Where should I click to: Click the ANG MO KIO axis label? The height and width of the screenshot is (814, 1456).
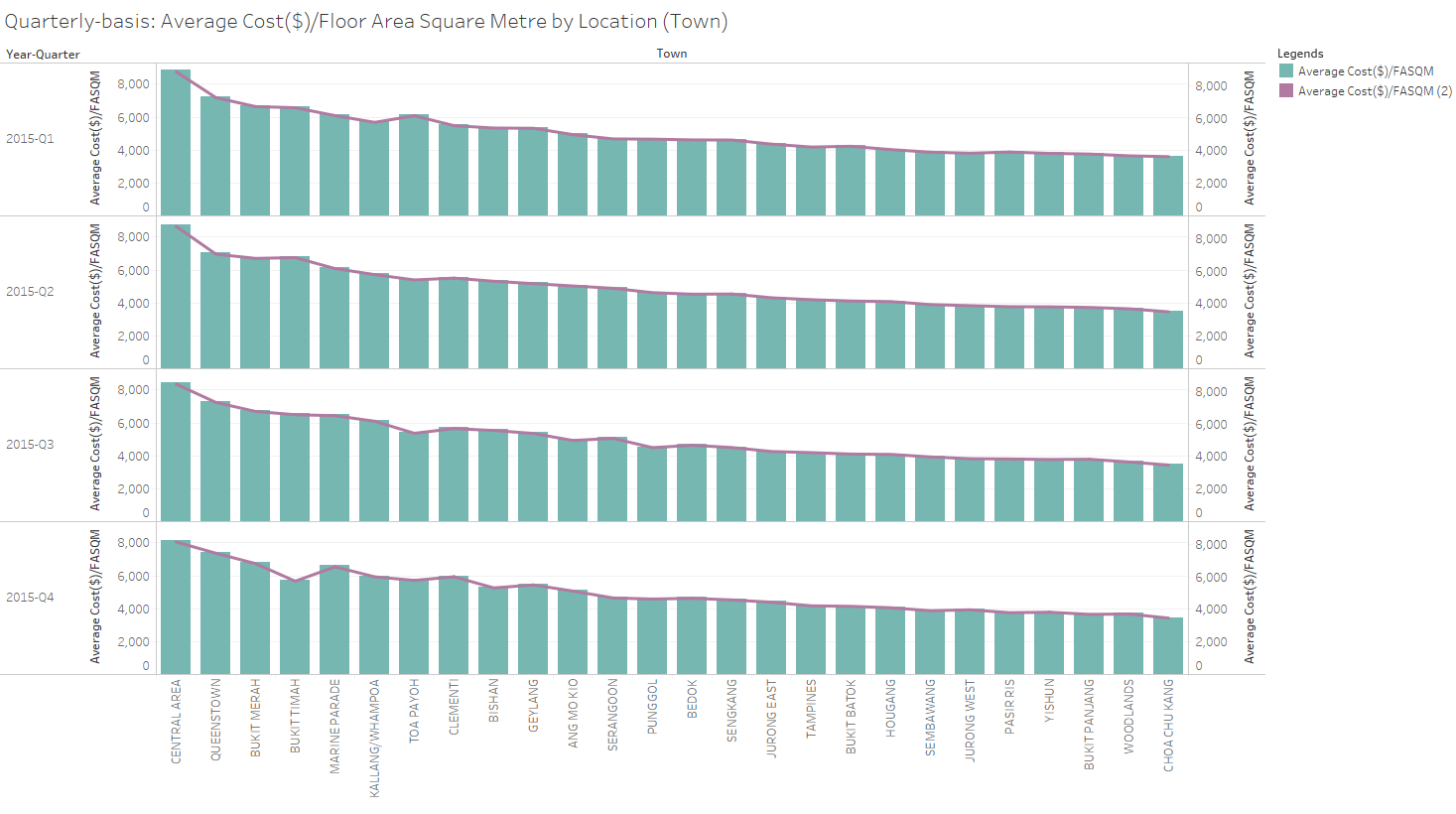click(573, 714)
